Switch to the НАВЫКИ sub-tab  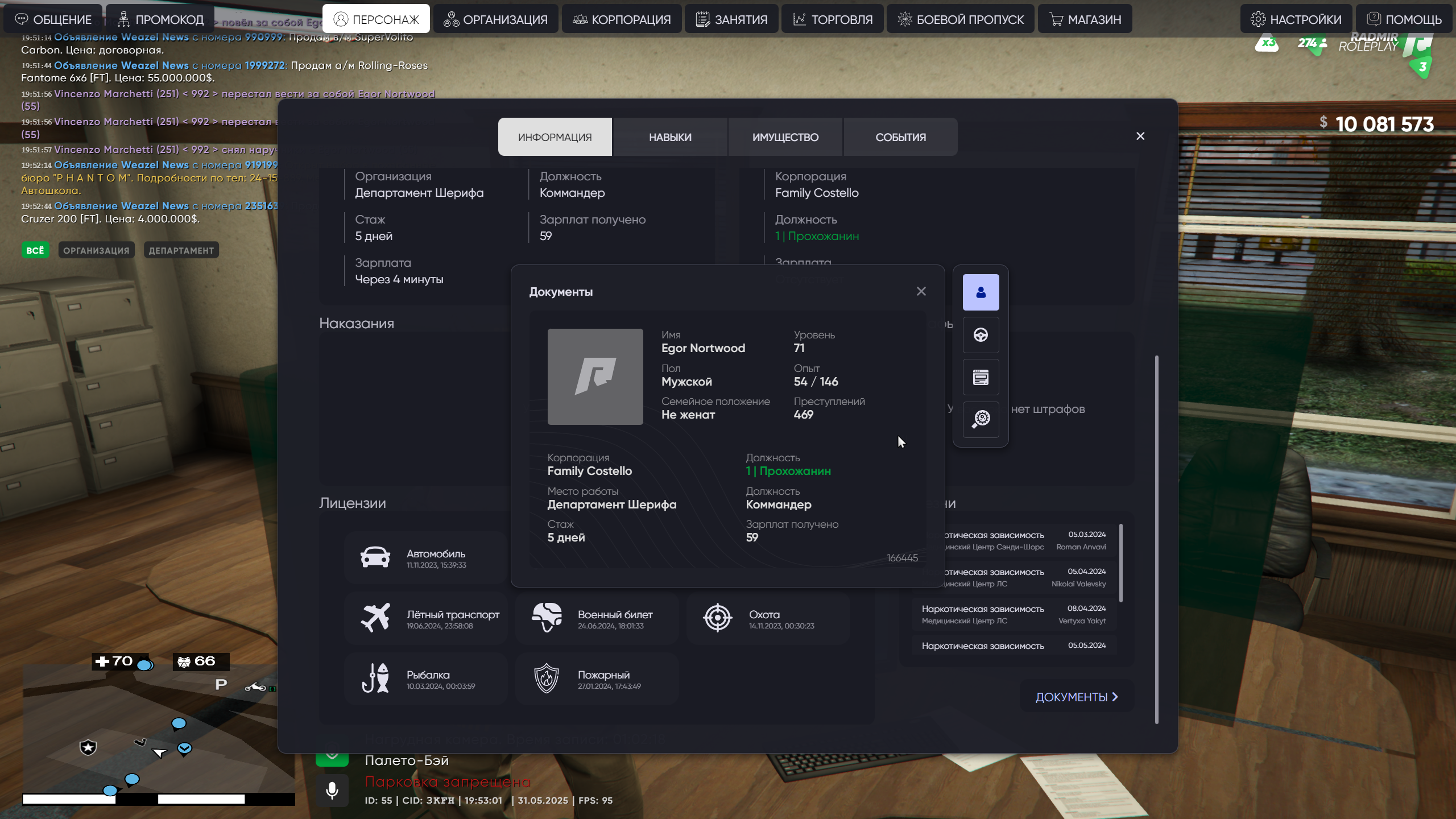[x=671, y=137]
